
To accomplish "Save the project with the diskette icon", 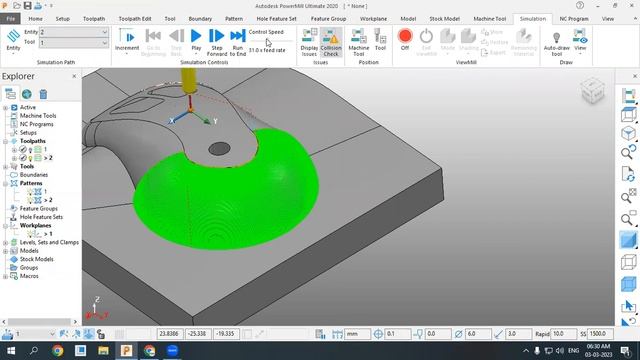I will (x=27, y=6).
